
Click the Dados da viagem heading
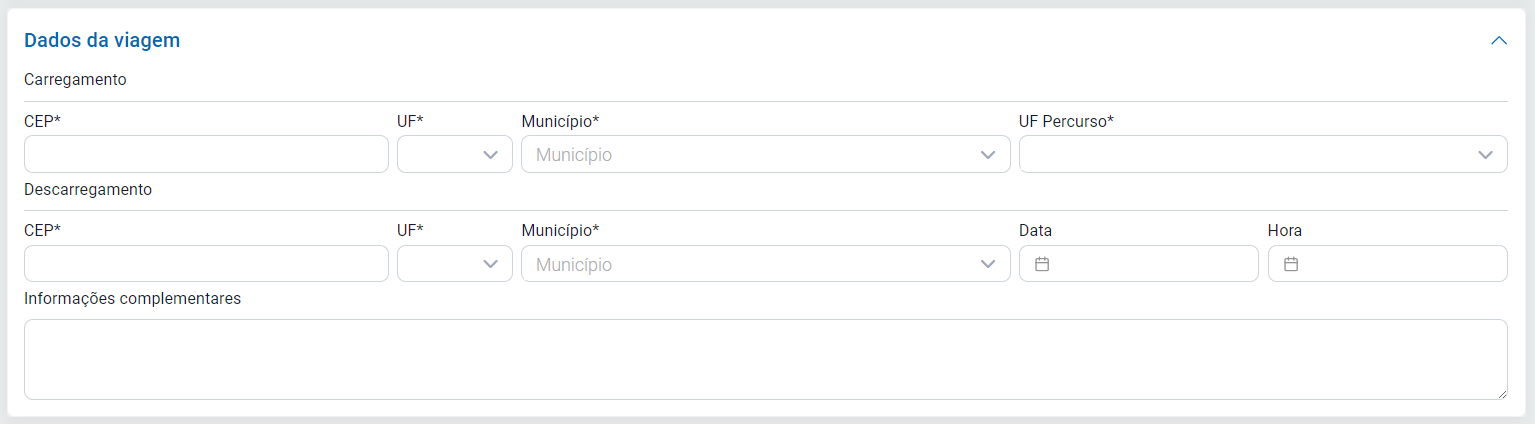point(102,41)
